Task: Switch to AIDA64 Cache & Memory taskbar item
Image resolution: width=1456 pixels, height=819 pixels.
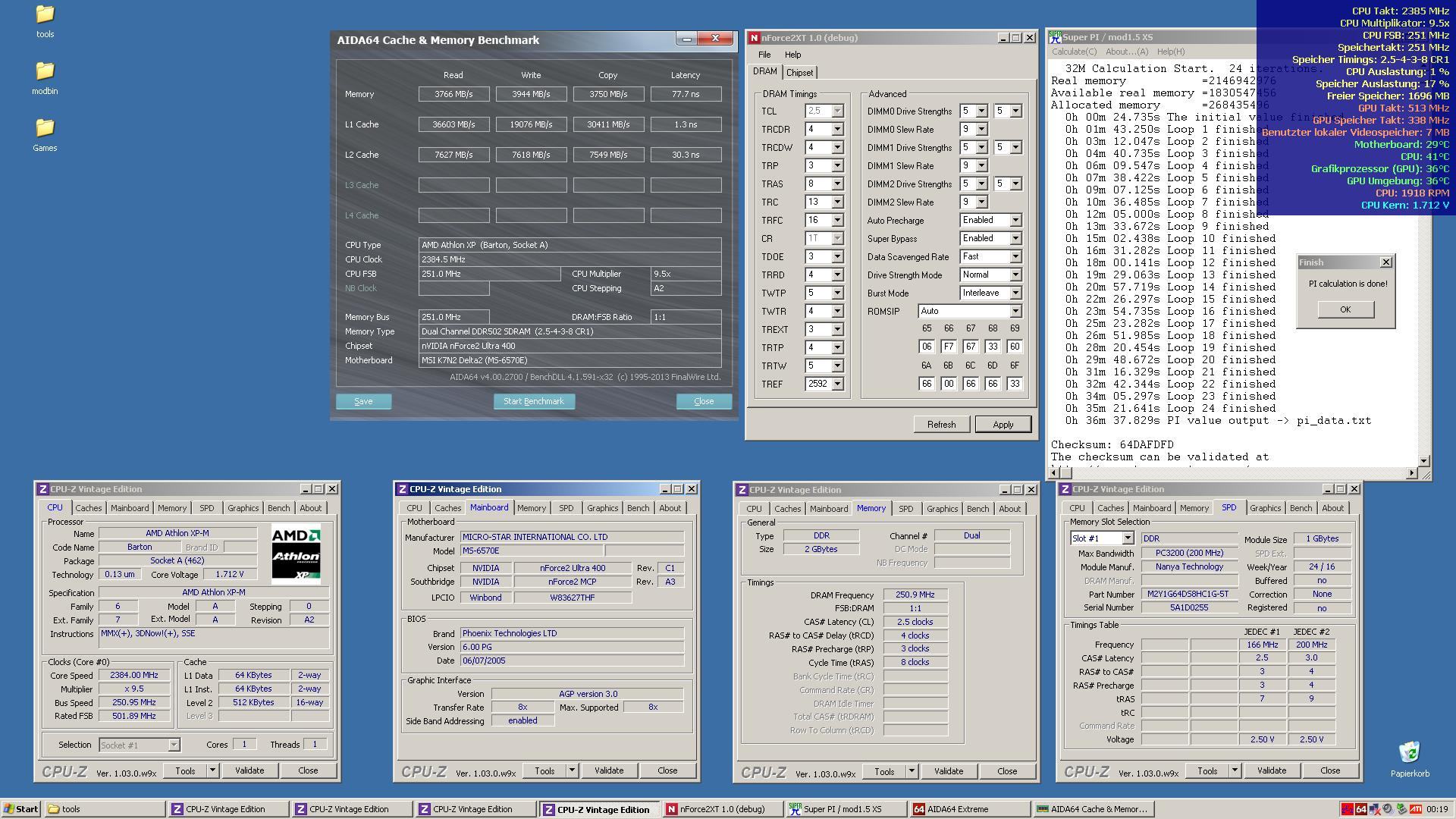Action: (x=1094, y=809)
